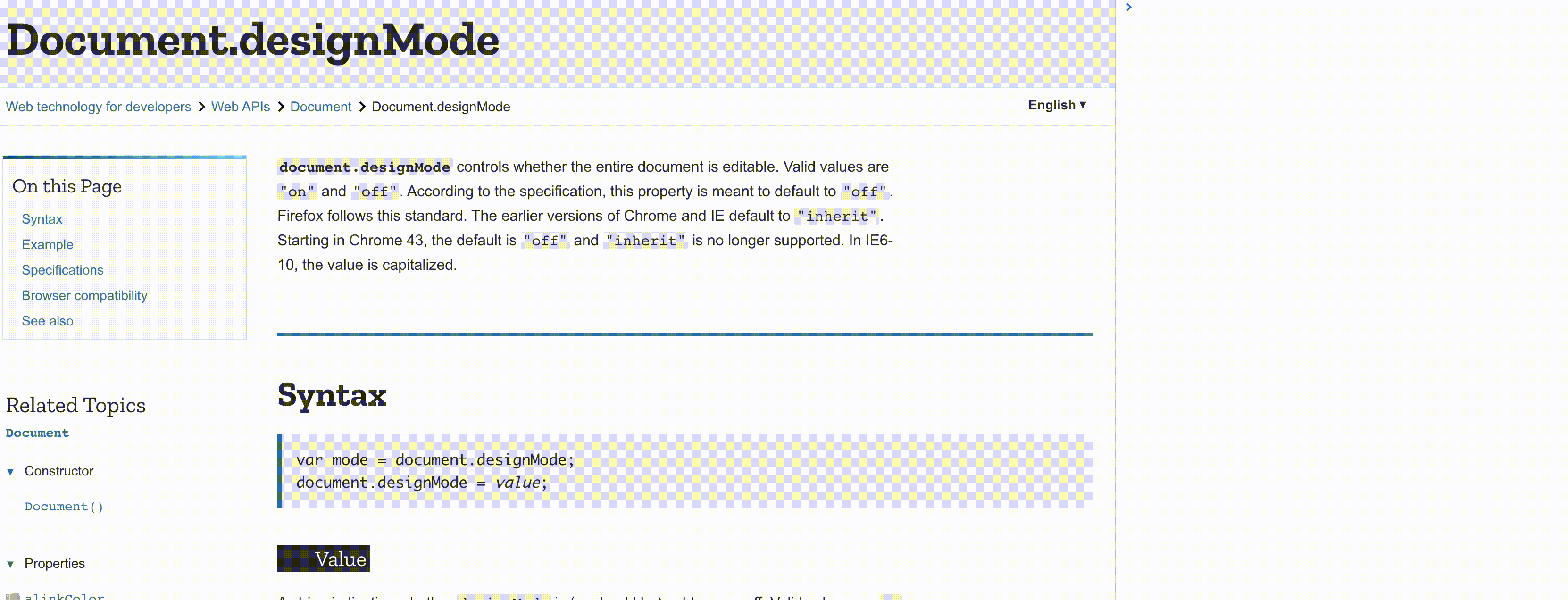Click the breadcrumb separator after Web APIs

point(281,107)
